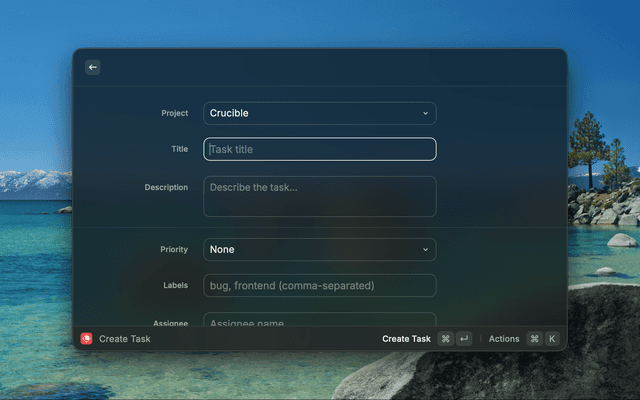Click the red app icon in bottom bar
Viewport: 640px width, 400px height.
point(87,339)
